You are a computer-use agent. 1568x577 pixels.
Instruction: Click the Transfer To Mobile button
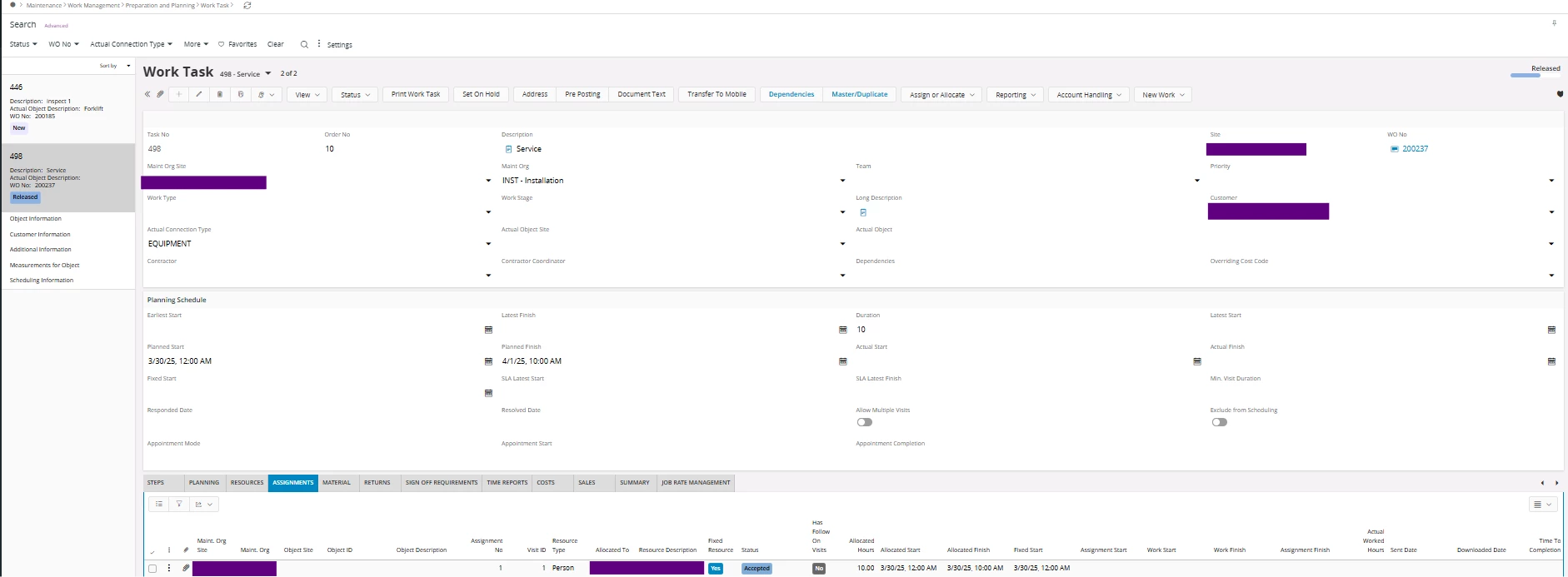tap(717, 94)
